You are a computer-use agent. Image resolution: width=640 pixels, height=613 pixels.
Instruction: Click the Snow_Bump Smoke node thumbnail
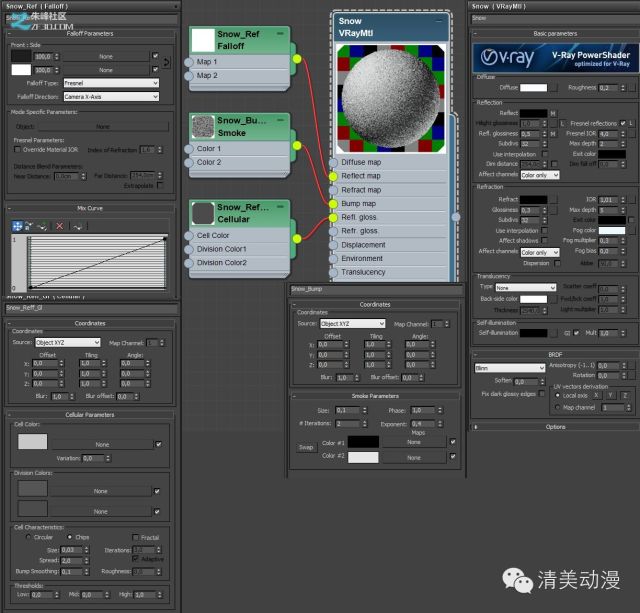pos(203,127)
